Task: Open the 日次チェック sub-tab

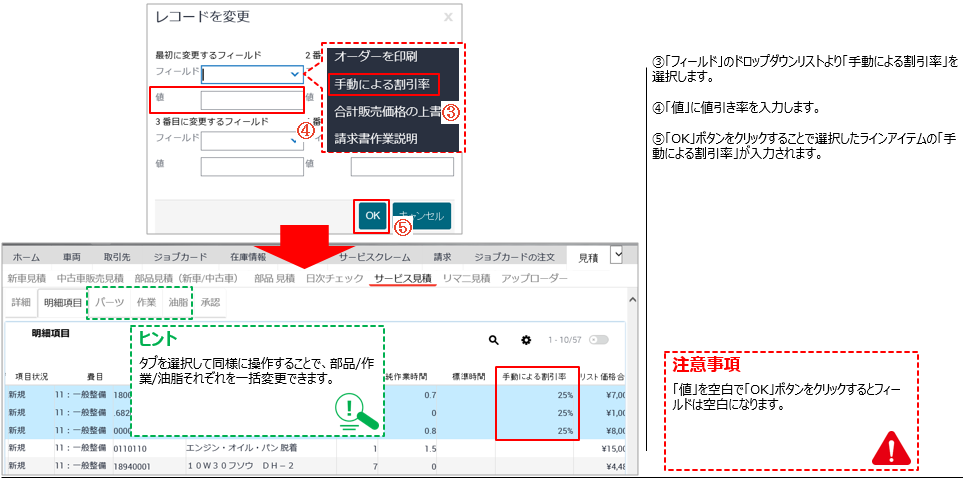Action: 334,277
